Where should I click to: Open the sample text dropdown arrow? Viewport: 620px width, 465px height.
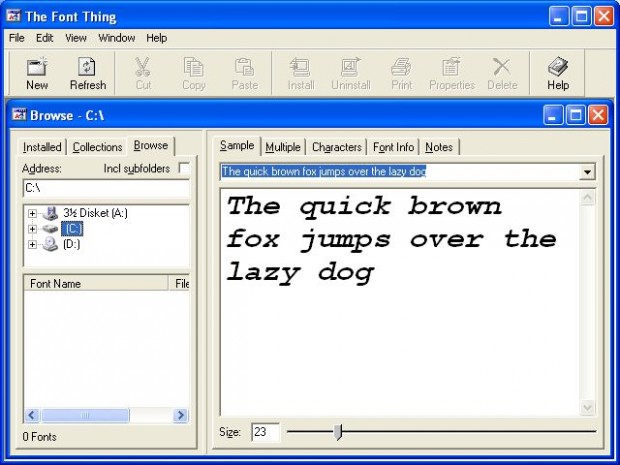coord(587,172)
